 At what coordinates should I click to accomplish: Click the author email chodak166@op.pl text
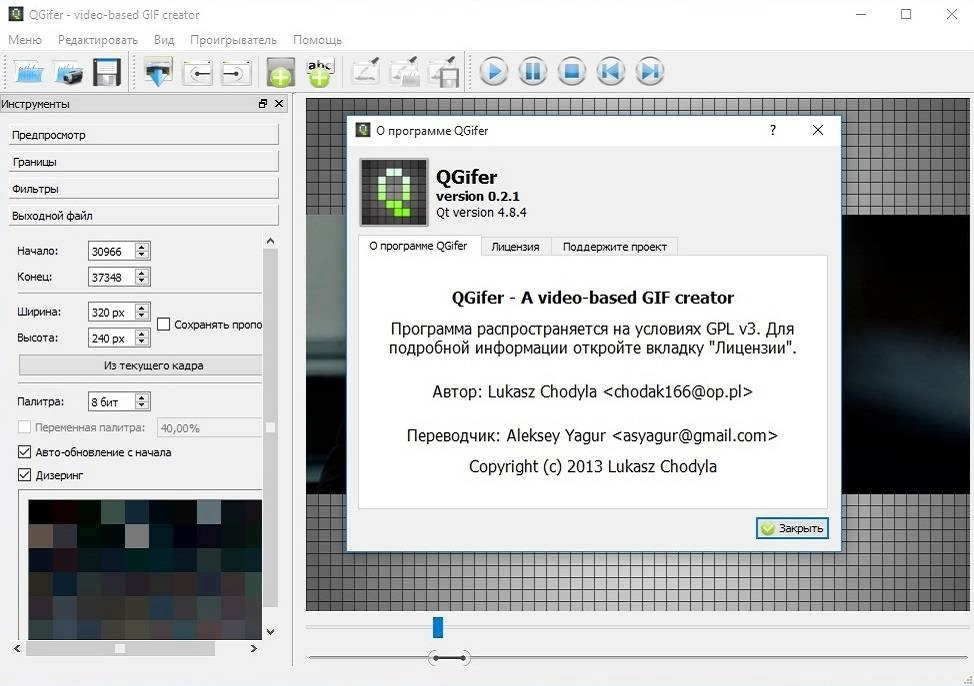click(678, 391)
